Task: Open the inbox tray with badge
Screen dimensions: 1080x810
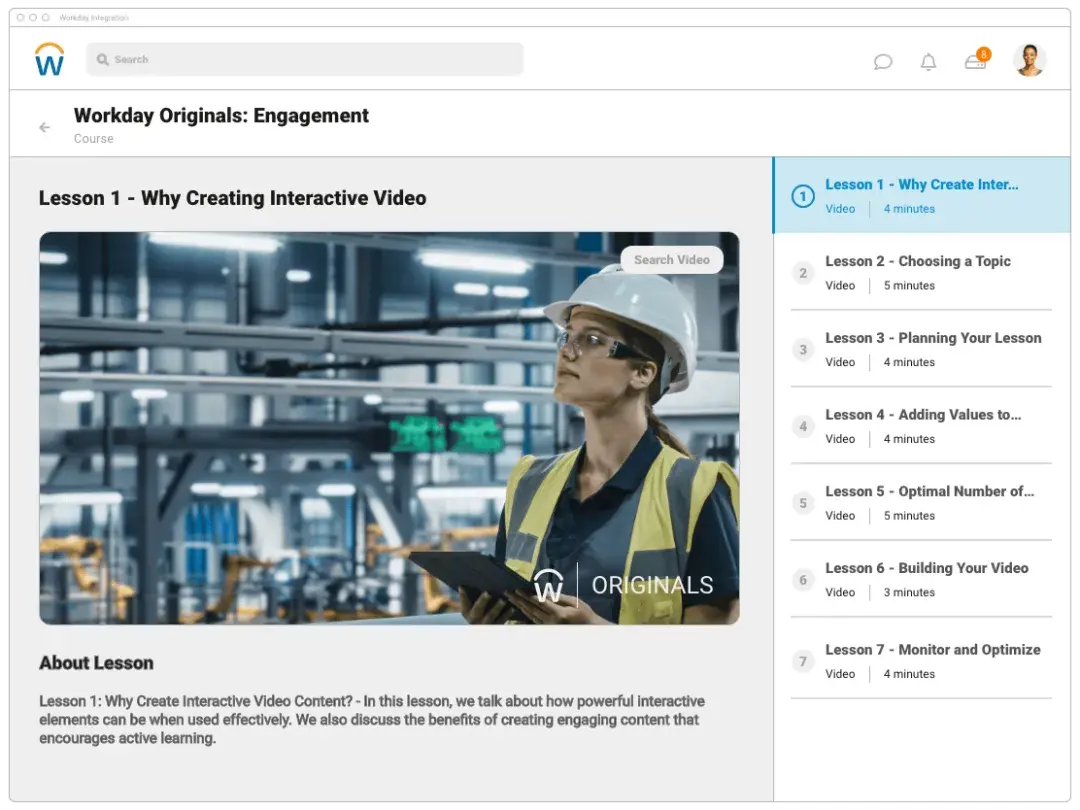Action: click(x=975, y=62)
